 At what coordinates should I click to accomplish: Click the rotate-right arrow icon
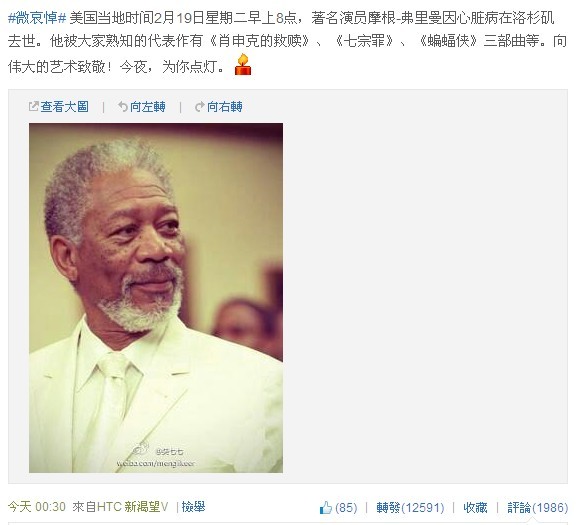[200, 107]
